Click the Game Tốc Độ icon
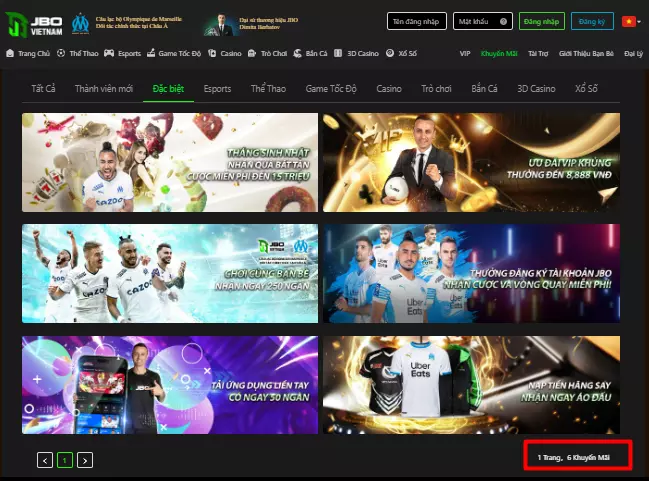 [x=151, y=53]
